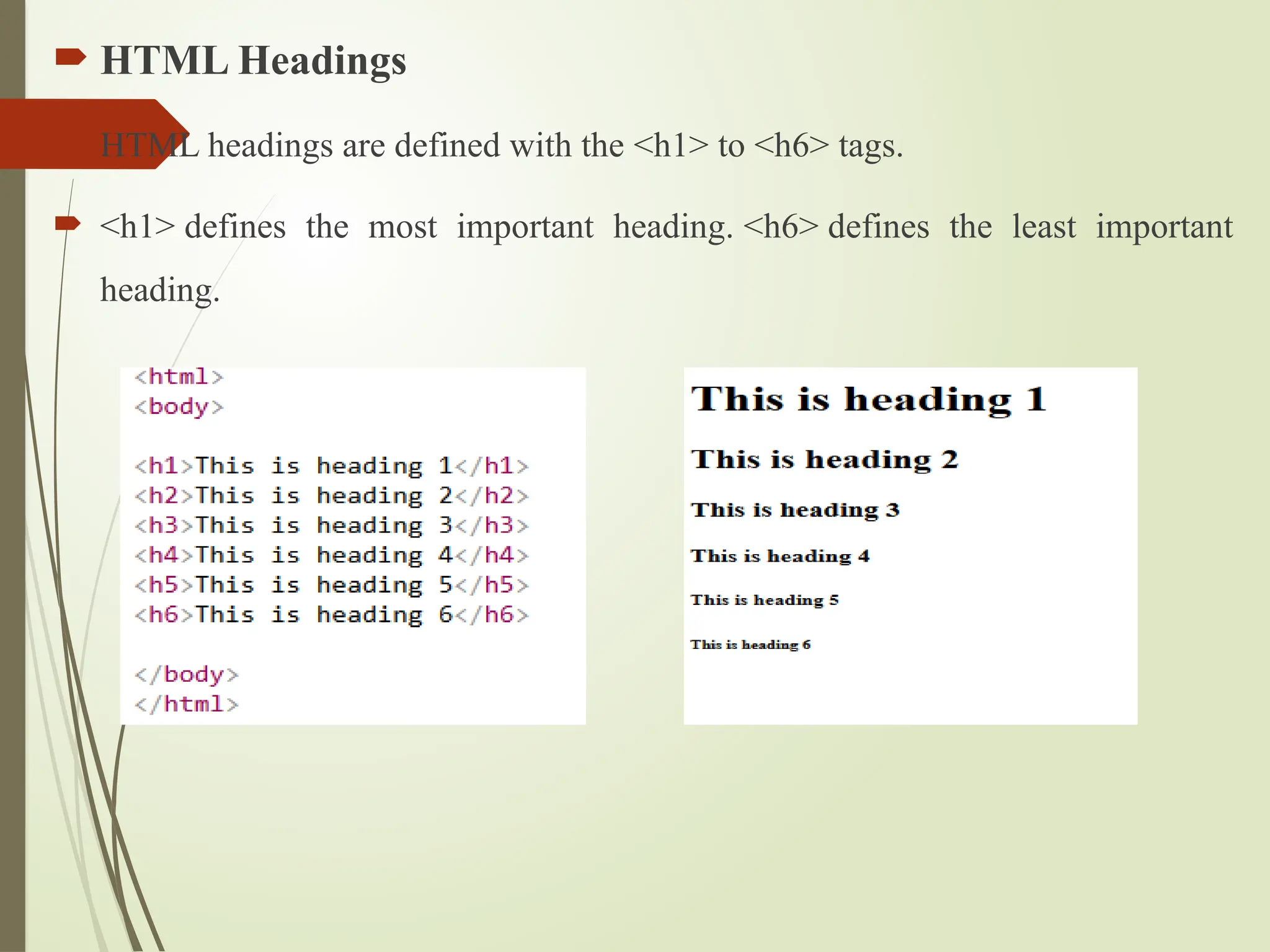Click the closing </html> tag line
Image resolution: width=1270 pixels, height=952 pixels.
[x=186, y=704]
